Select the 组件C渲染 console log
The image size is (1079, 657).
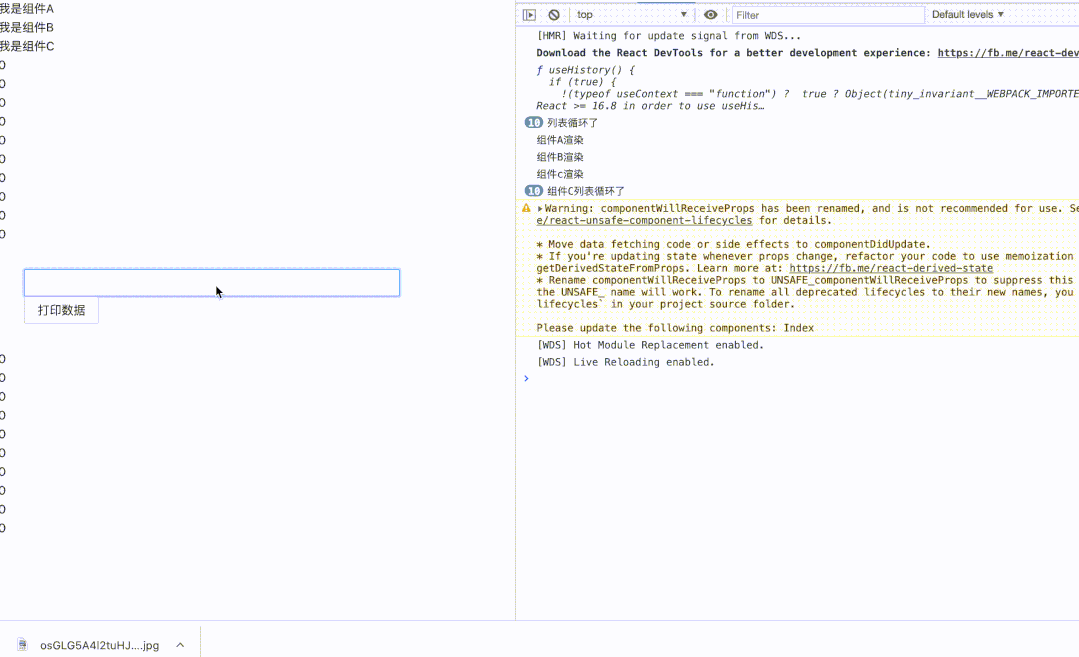tap(560, 174)
